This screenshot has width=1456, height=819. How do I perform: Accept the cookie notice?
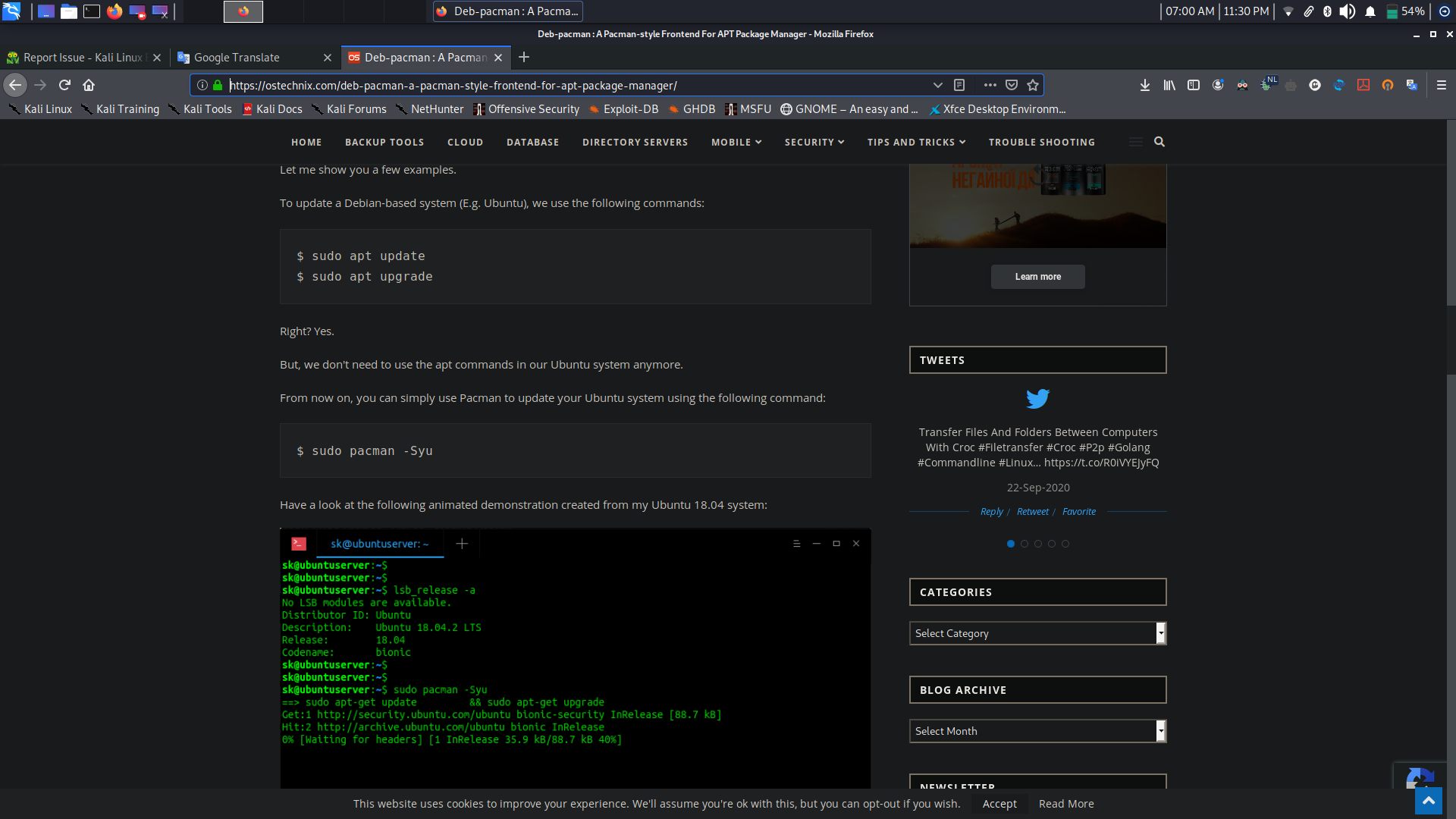tap(999, 804)
